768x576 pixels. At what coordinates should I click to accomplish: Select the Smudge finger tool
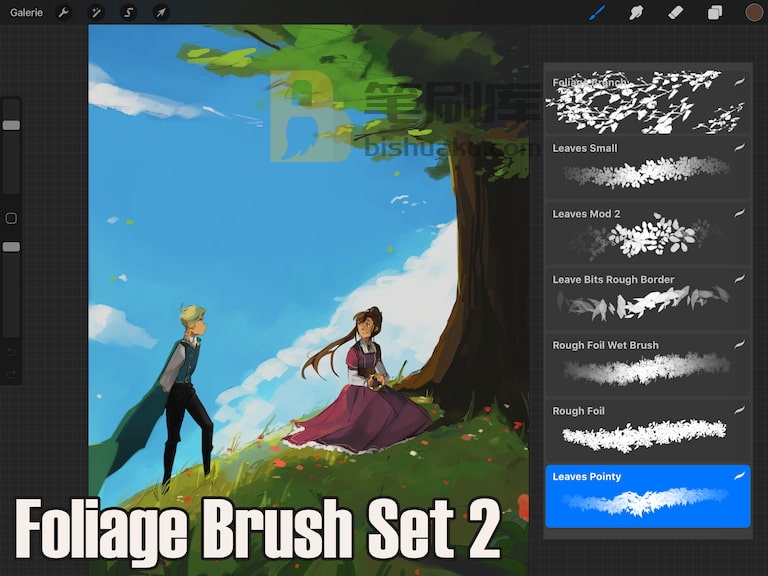[x=636, y=12]
